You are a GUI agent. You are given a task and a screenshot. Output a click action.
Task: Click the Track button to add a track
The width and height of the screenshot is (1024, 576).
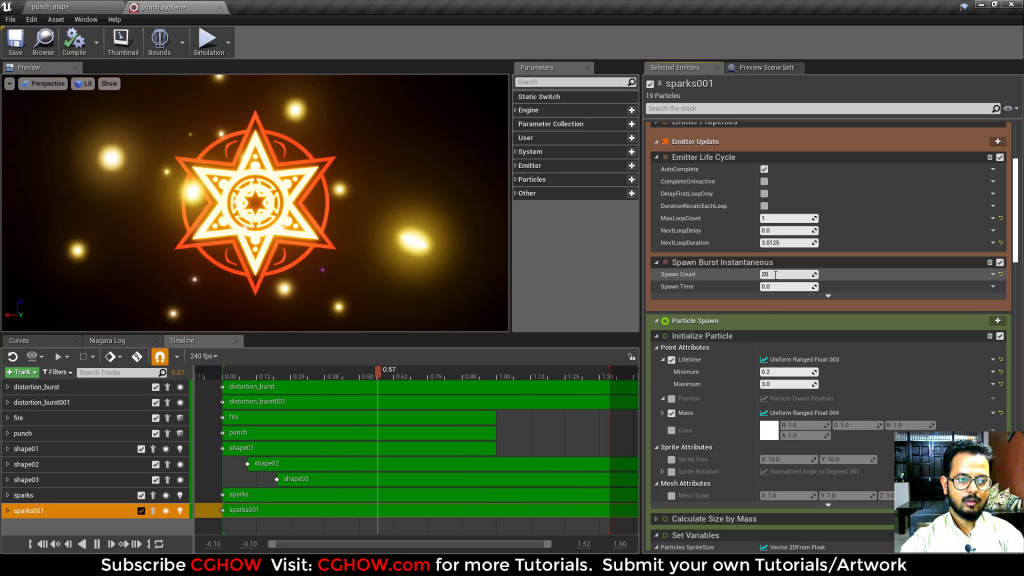pyautogui.click(x=22, y=371)
